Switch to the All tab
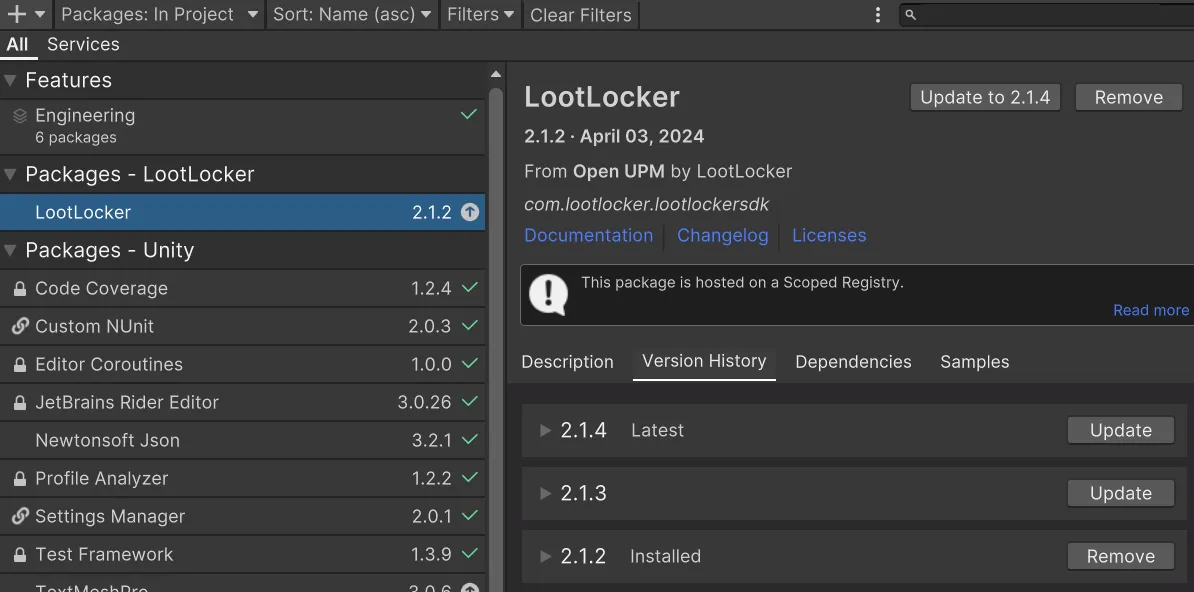Viewport: 1194px width, 592px height. 17,44
